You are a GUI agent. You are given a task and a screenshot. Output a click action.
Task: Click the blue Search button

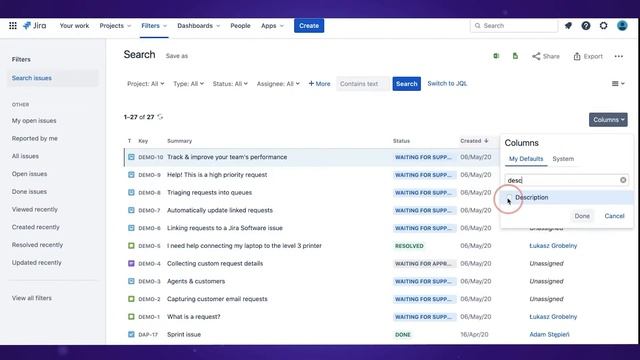click(x=407, y=84)
